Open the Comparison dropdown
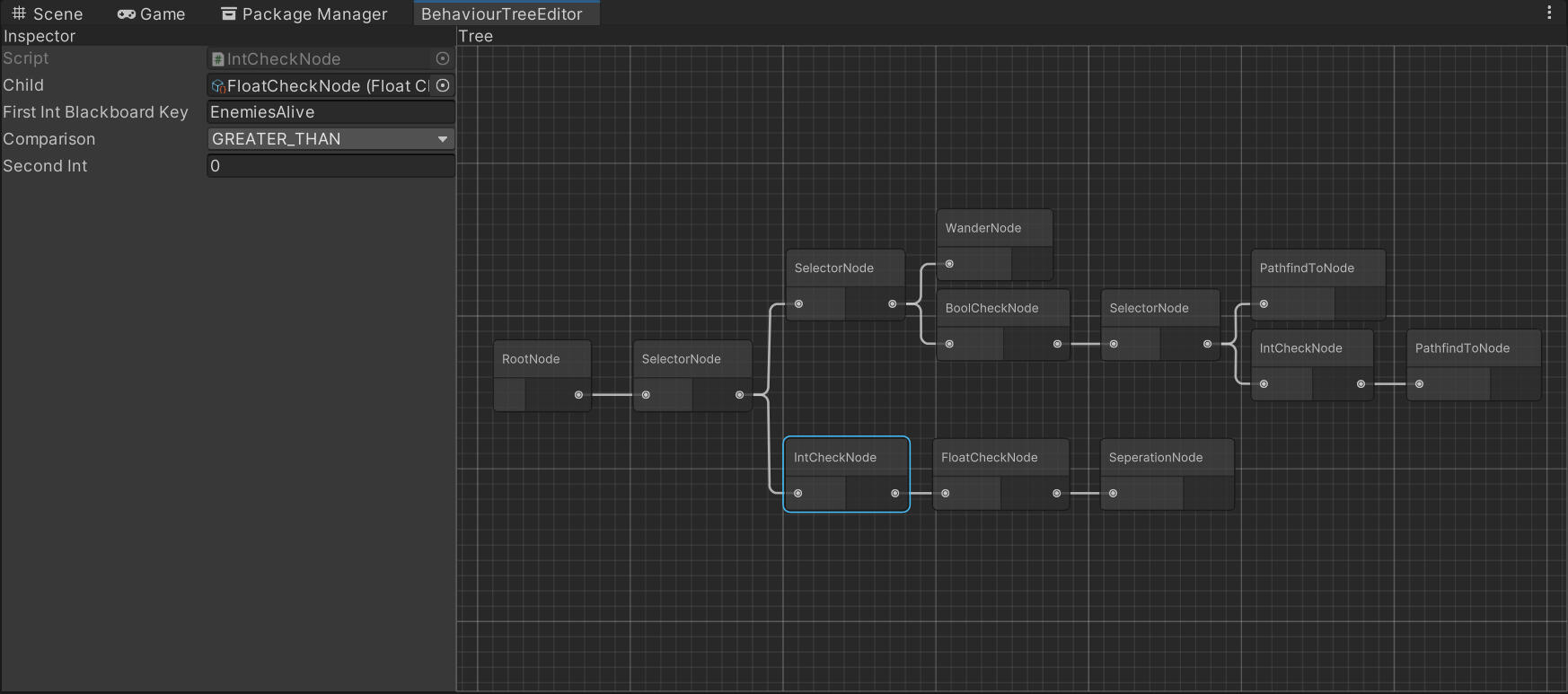 330,139
